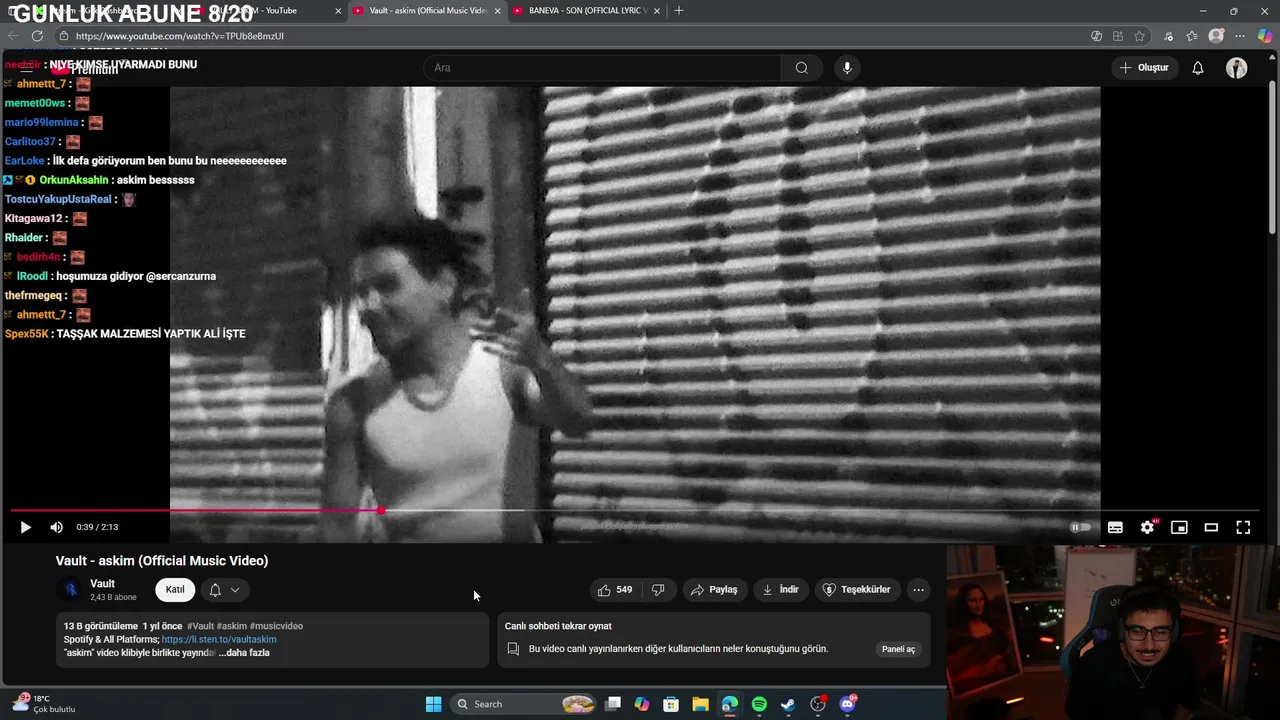The image size is (1280, 720).
Task: Open YouTube notifications bell
Action: coord(1198,68)
